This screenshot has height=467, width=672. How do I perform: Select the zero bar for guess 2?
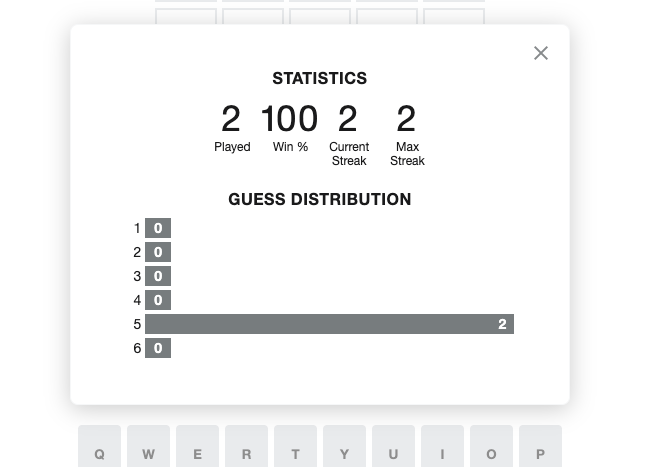click(158, 252)
